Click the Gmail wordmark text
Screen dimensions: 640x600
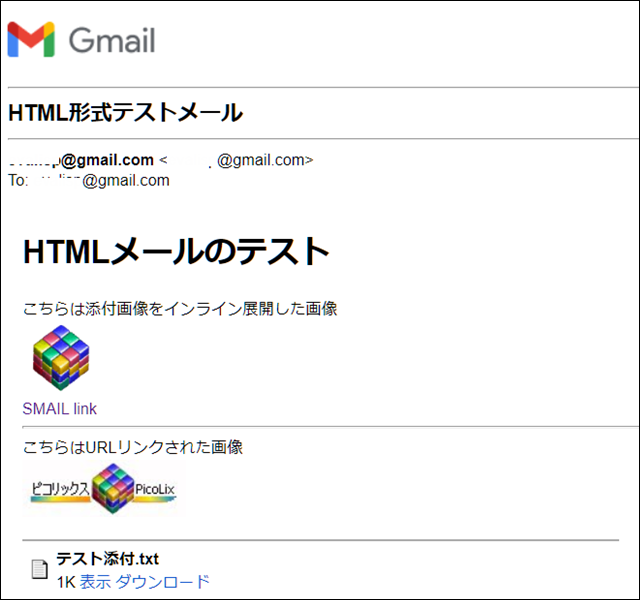(112, 40)
